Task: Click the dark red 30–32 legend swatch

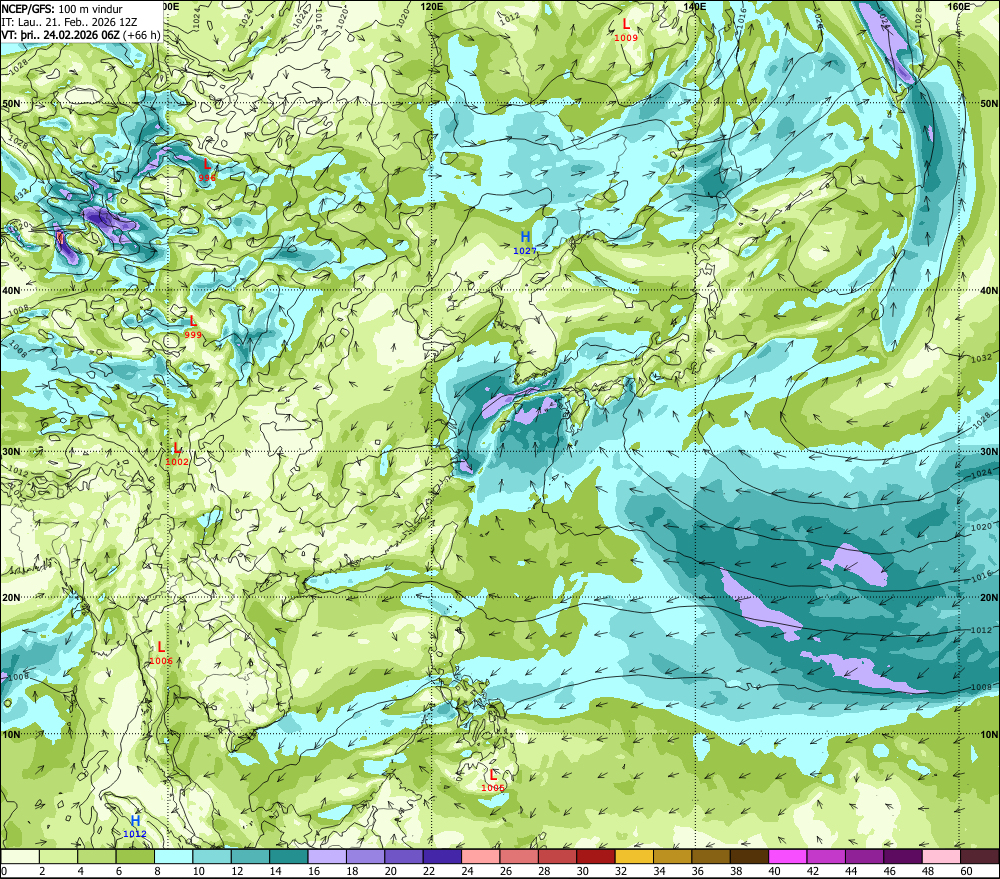Action: point(596,856)
